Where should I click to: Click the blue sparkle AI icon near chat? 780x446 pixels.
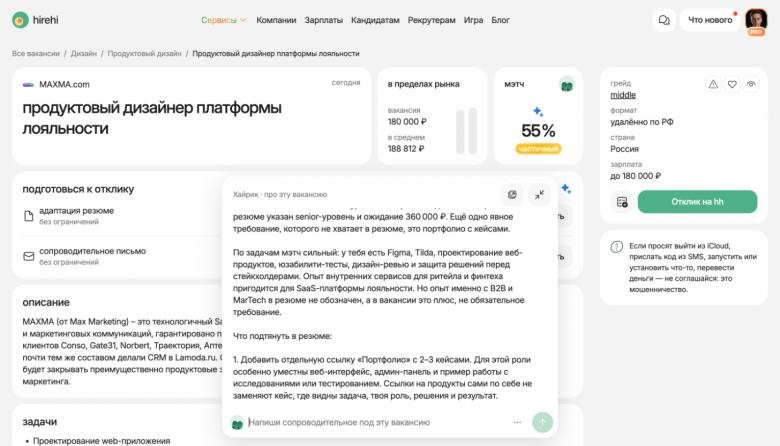(x=566, y=189)
